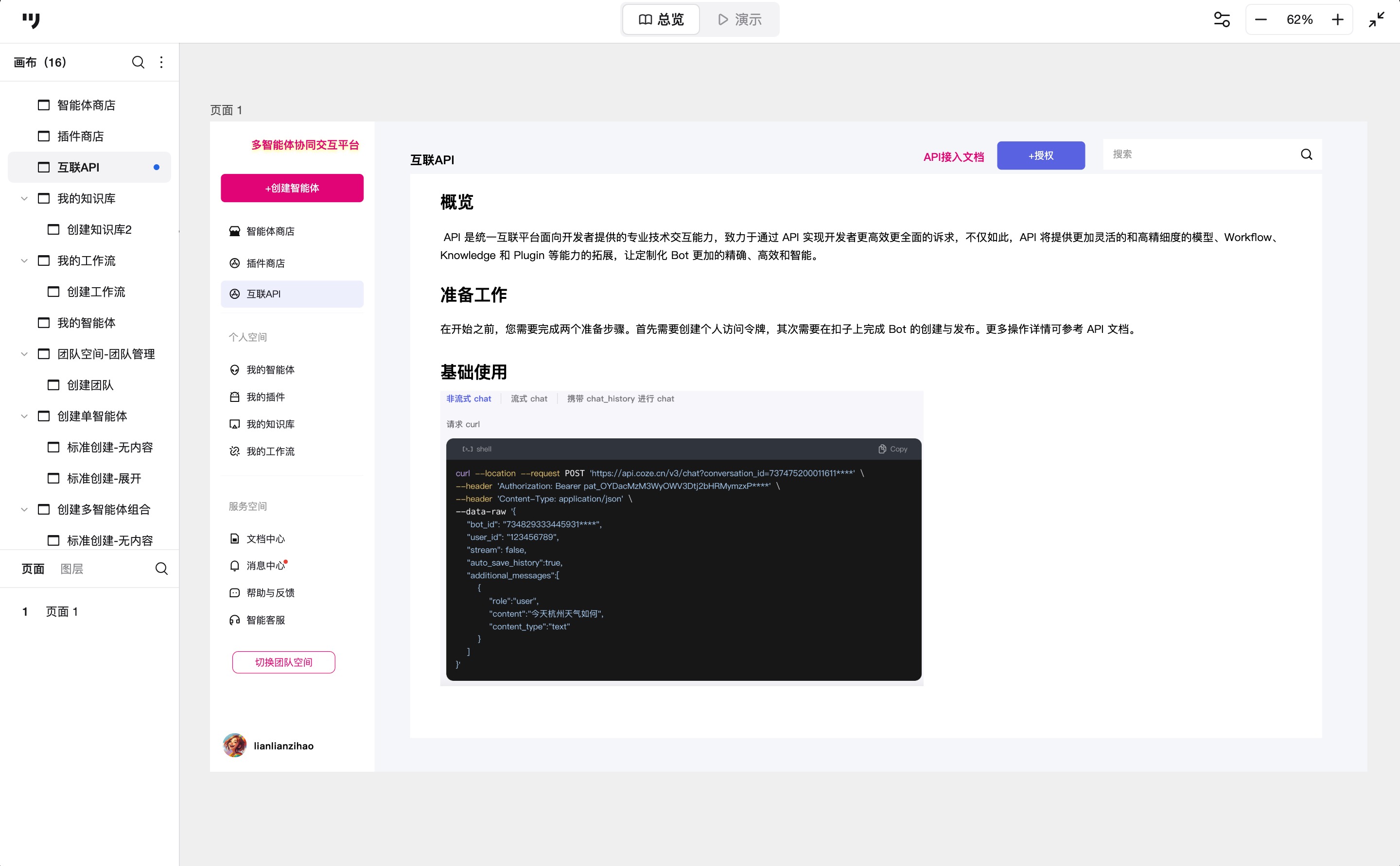Screen dimensions: 1400x866
Task: Click the canvas search magnifier icon
Action: (138, 62)
